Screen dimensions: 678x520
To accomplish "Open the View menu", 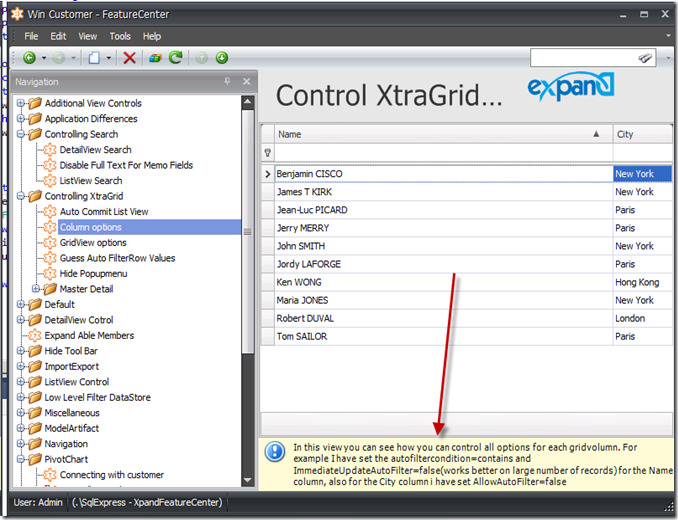I will (x=87, y=36).
